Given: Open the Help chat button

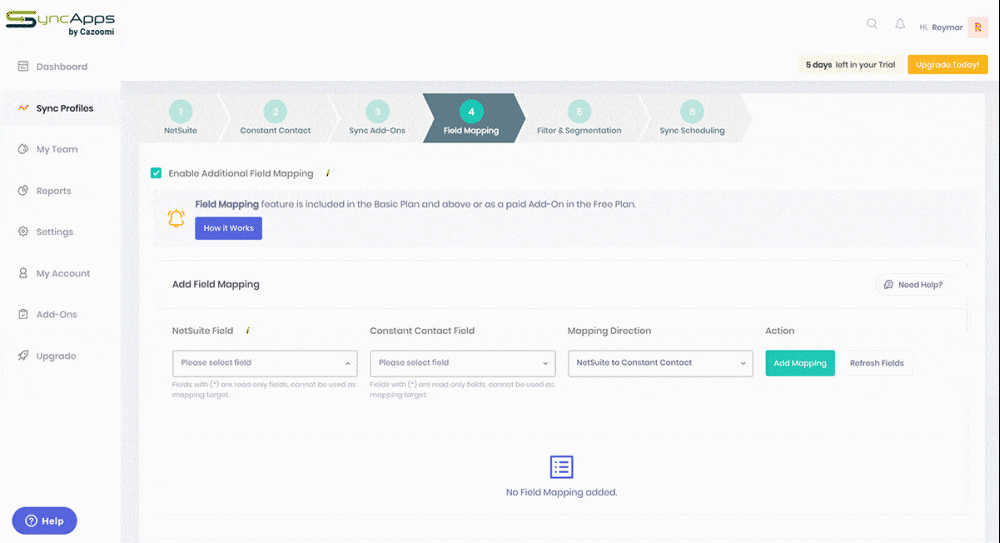Looking at the screenshot, I should click(45, 521).
